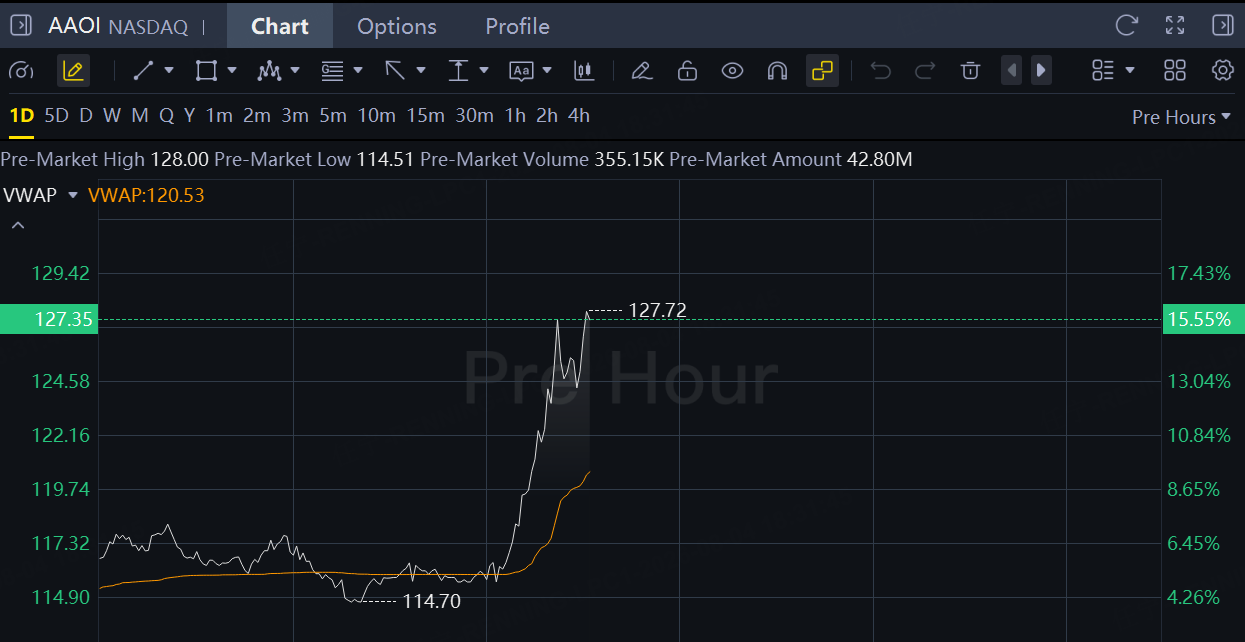The image size is (1245, 642).
Task: Click the AAOI ticker symbol
Action: [75, 26]
